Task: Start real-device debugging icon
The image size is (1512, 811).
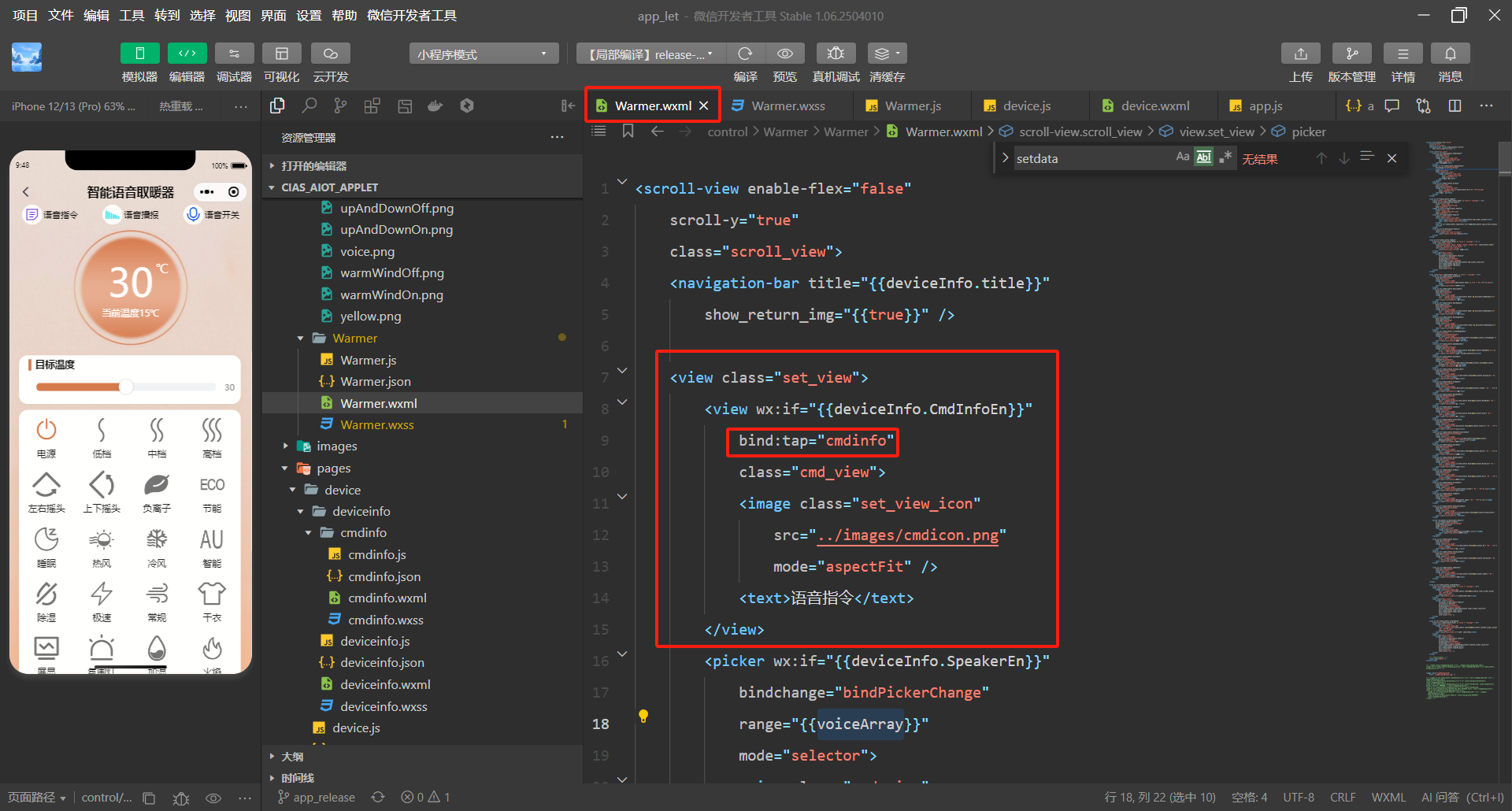Action: click(x=836, y=54)
